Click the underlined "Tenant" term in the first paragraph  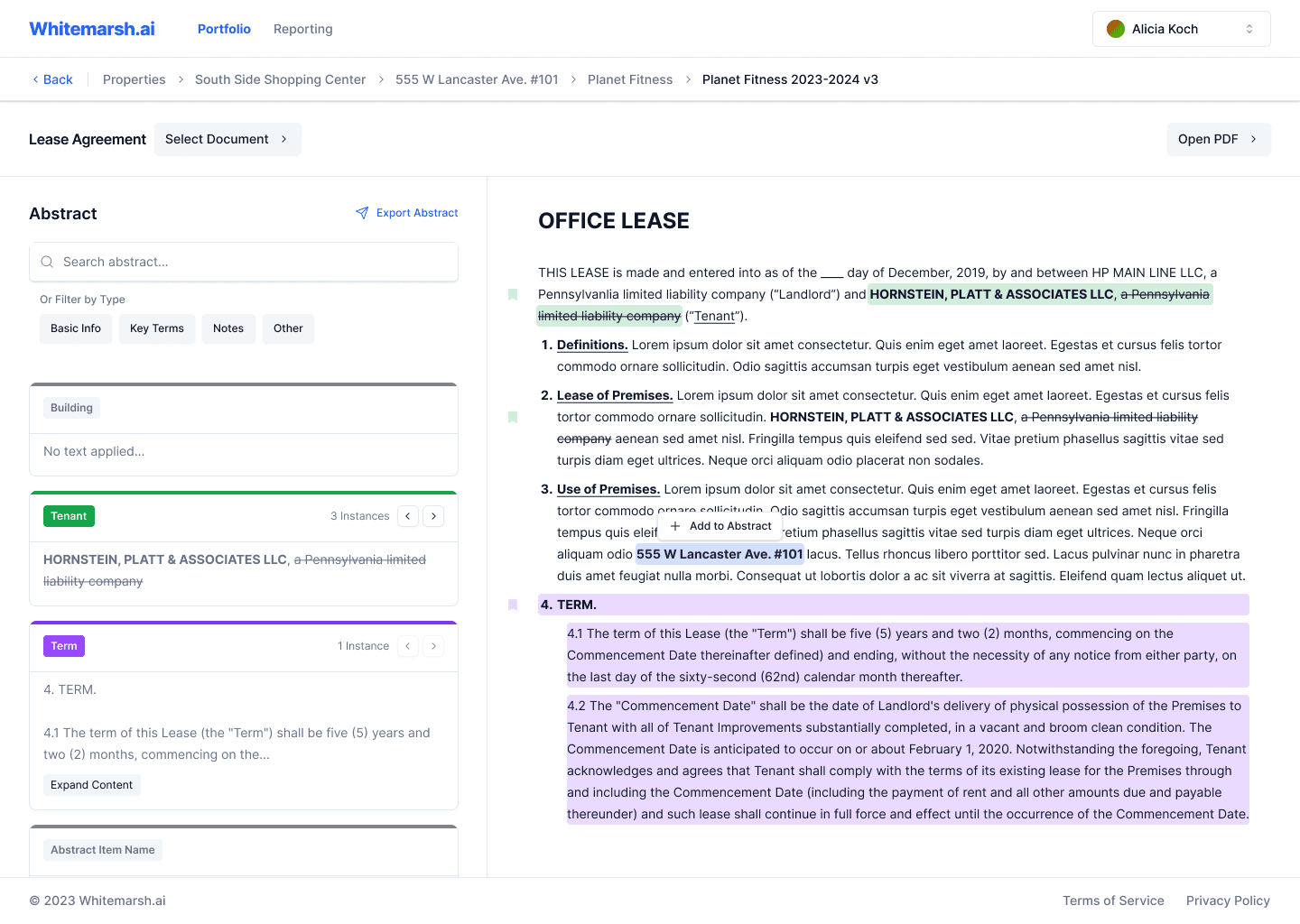[714, 316]
